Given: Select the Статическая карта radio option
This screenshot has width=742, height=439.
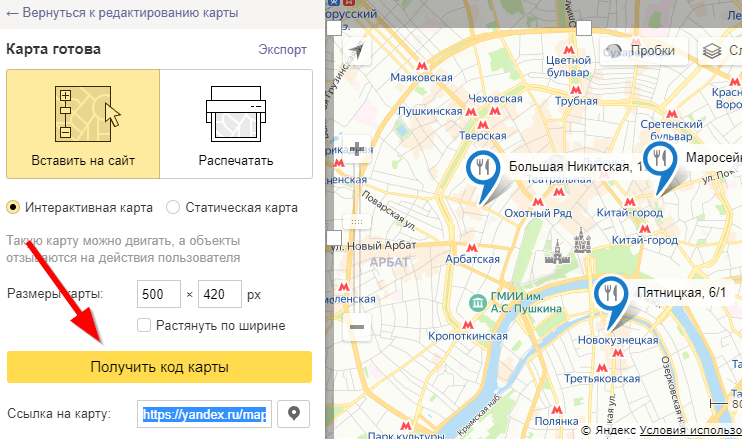Looking at the screenshot, I should 173,208.
